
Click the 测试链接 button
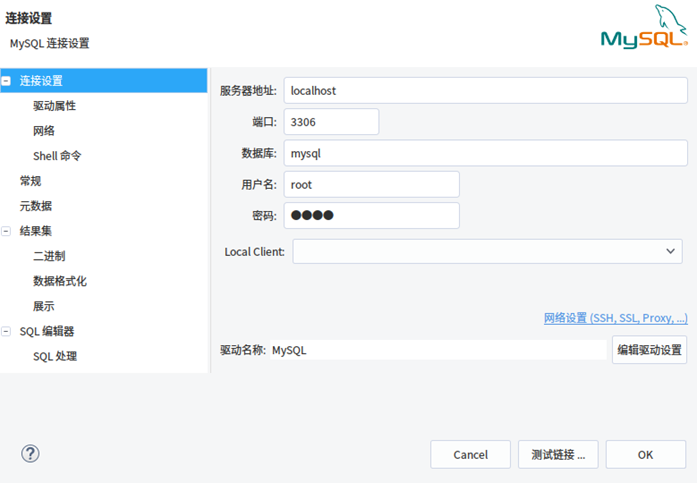(558, 455)
